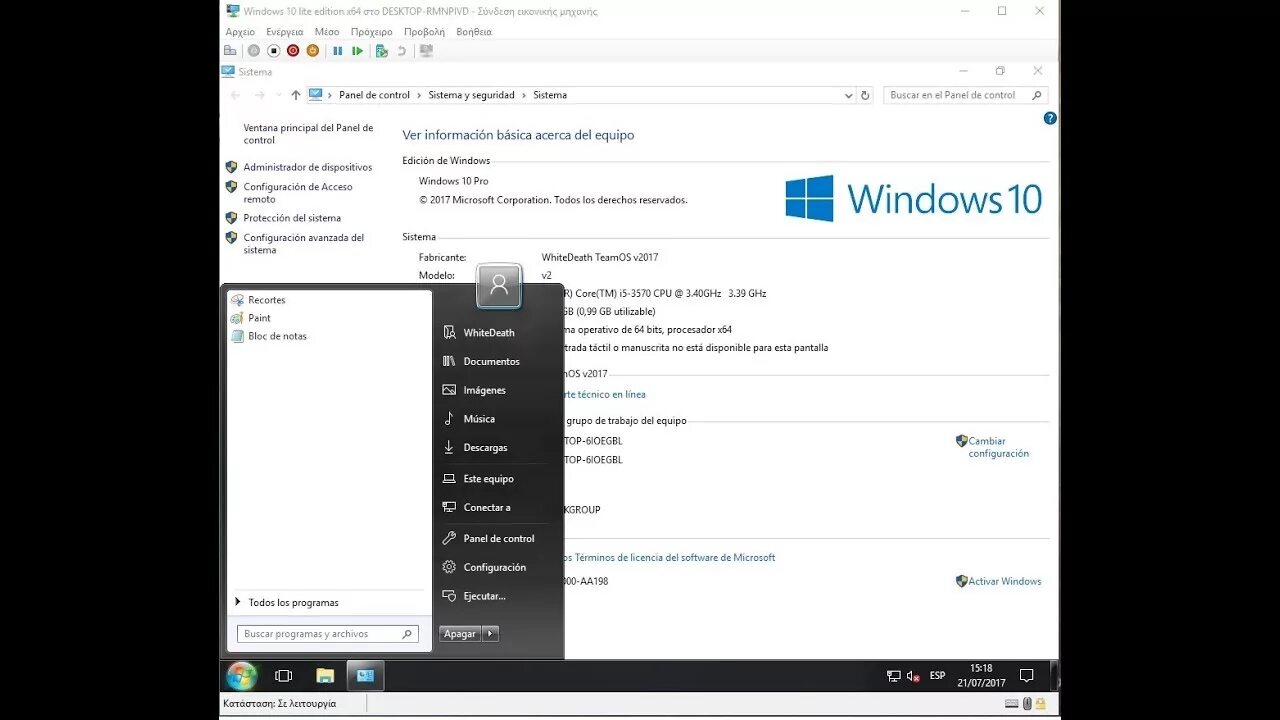Open chevron after Panel de control breadcrumb
This screenshot has width=1280, height=720.
[419, 95]
